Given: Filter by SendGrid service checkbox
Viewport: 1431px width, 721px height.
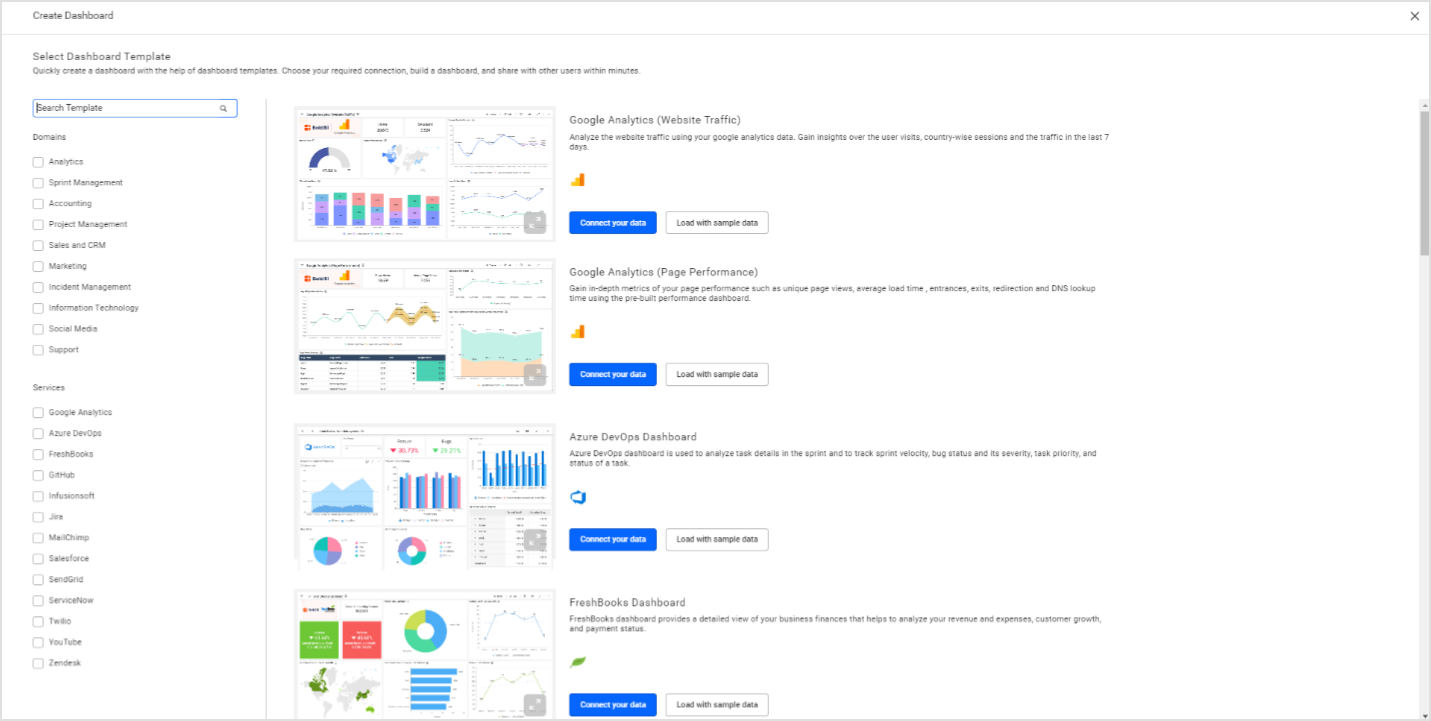Looking at the screenshot, I should point(38,580).
